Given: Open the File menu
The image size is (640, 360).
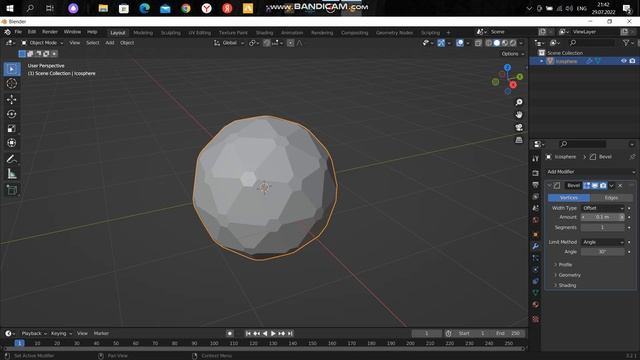Looking at the screenshot, I should tap(18, 32).
